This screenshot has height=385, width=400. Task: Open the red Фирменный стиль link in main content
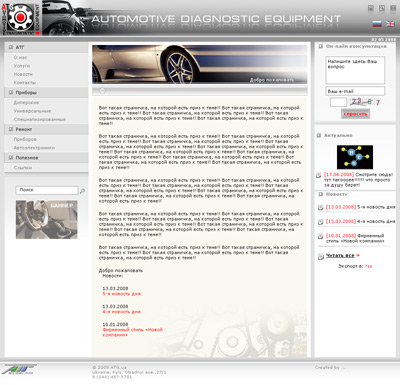pos(133,332)
